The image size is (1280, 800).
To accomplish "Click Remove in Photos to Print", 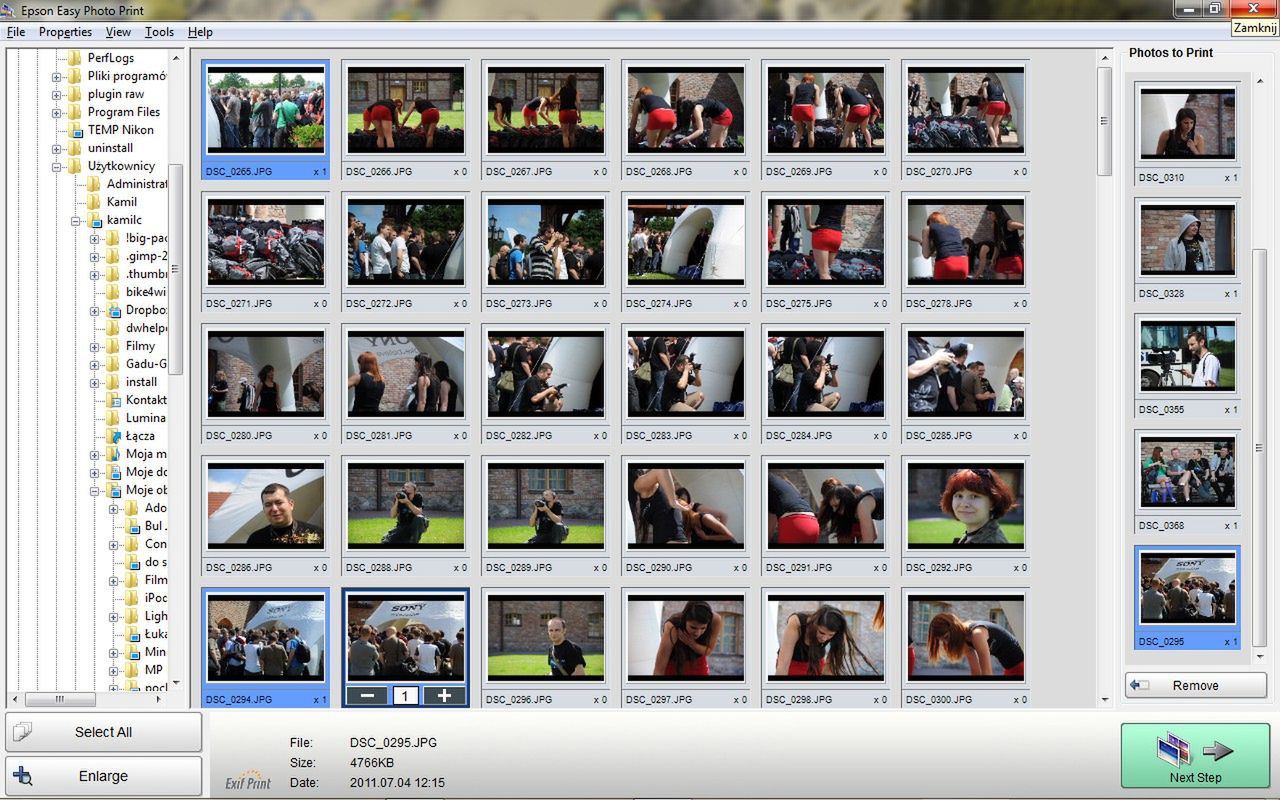I will coord(1196,685).
